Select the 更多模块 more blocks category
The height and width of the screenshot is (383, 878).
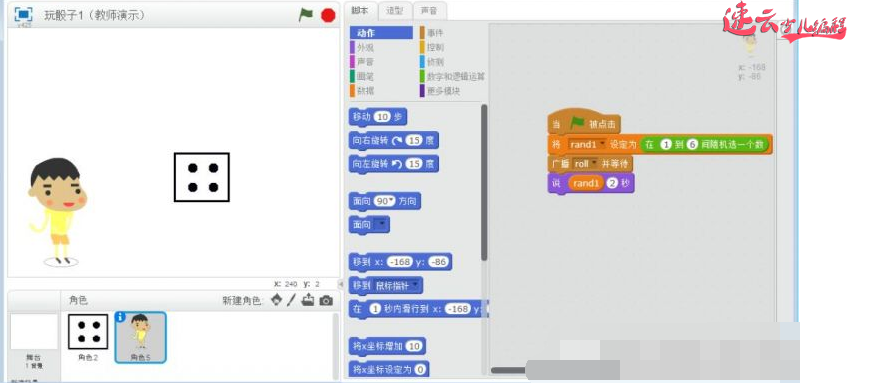click(x=443, y=90)
